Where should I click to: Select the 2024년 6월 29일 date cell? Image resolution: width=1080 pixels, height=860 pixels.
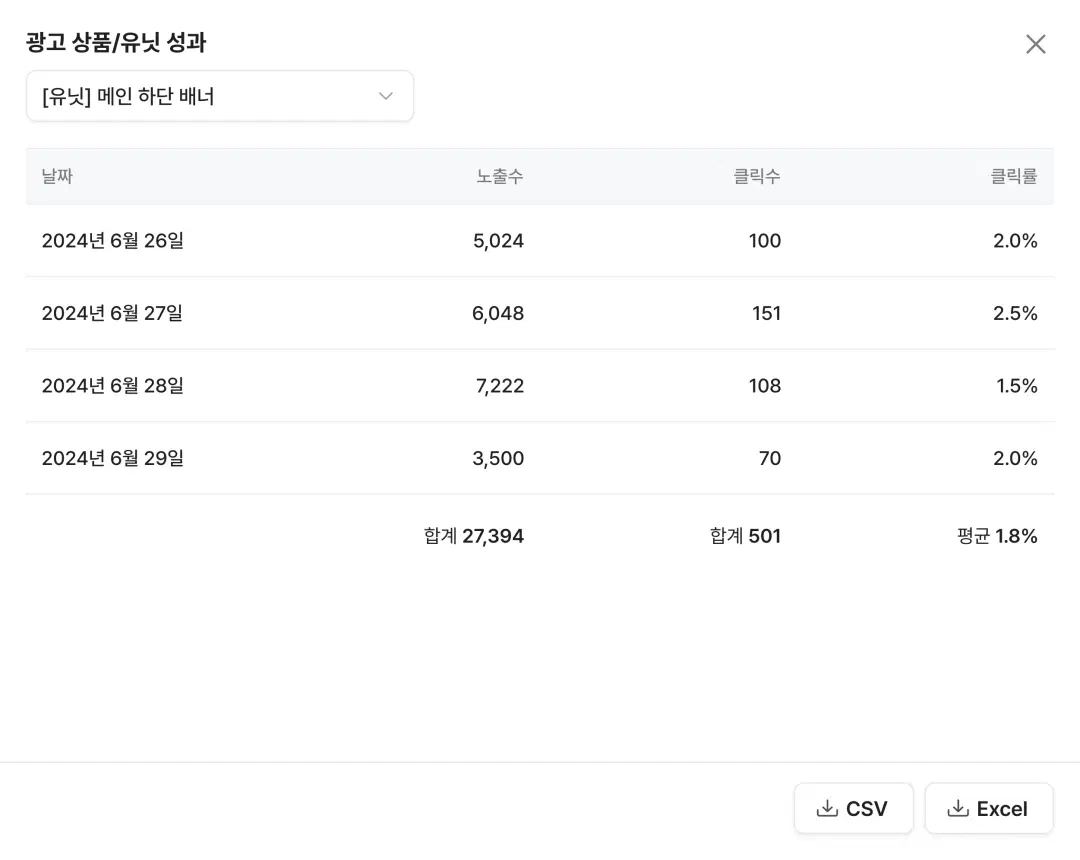pos(112,458)
